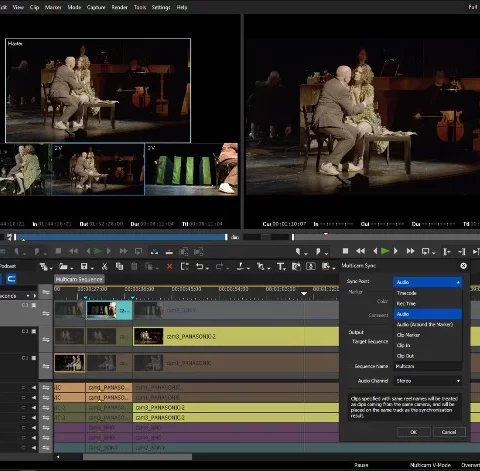Click Cancel in the Multicam Sync dialog

coord(449,432)
